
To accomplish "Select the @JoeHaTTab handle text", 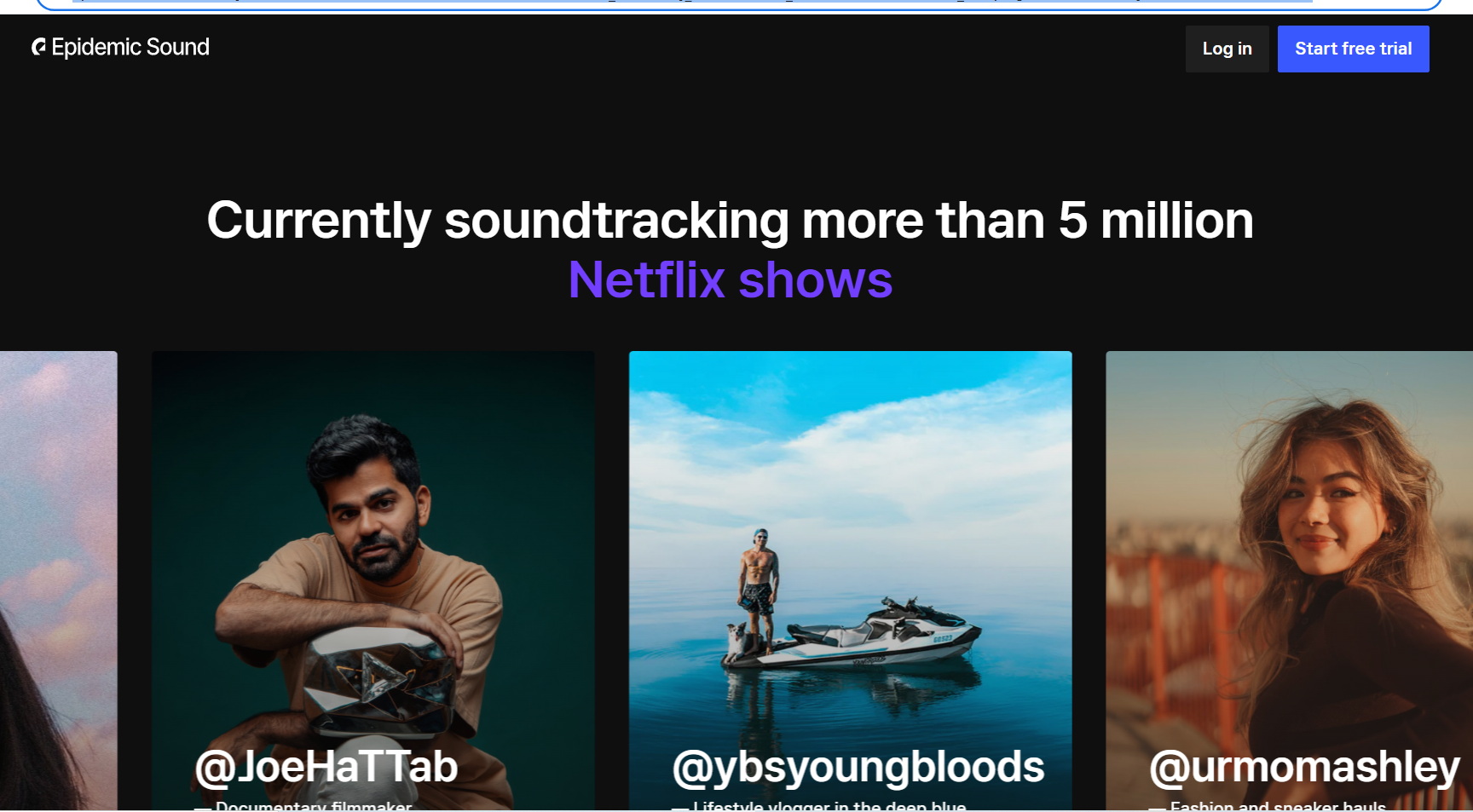I will coord(326,767).
